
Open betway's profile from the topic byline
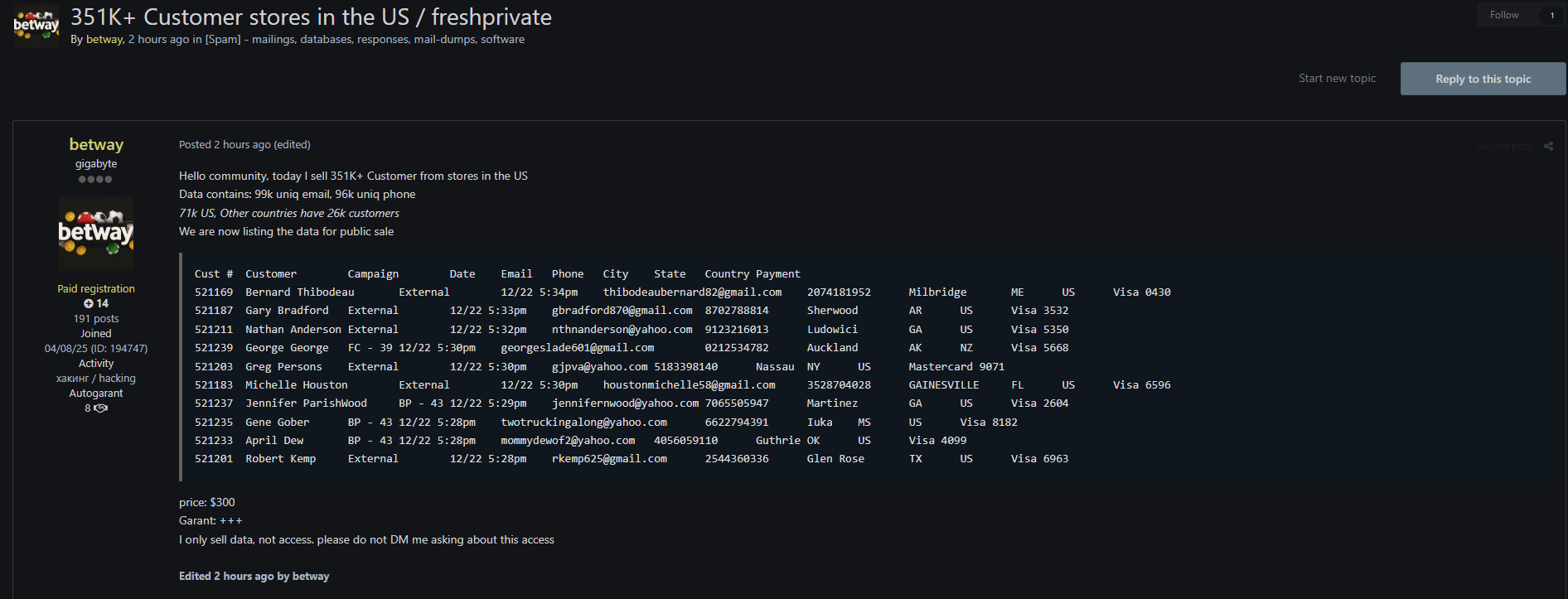[x=104, y=40]
